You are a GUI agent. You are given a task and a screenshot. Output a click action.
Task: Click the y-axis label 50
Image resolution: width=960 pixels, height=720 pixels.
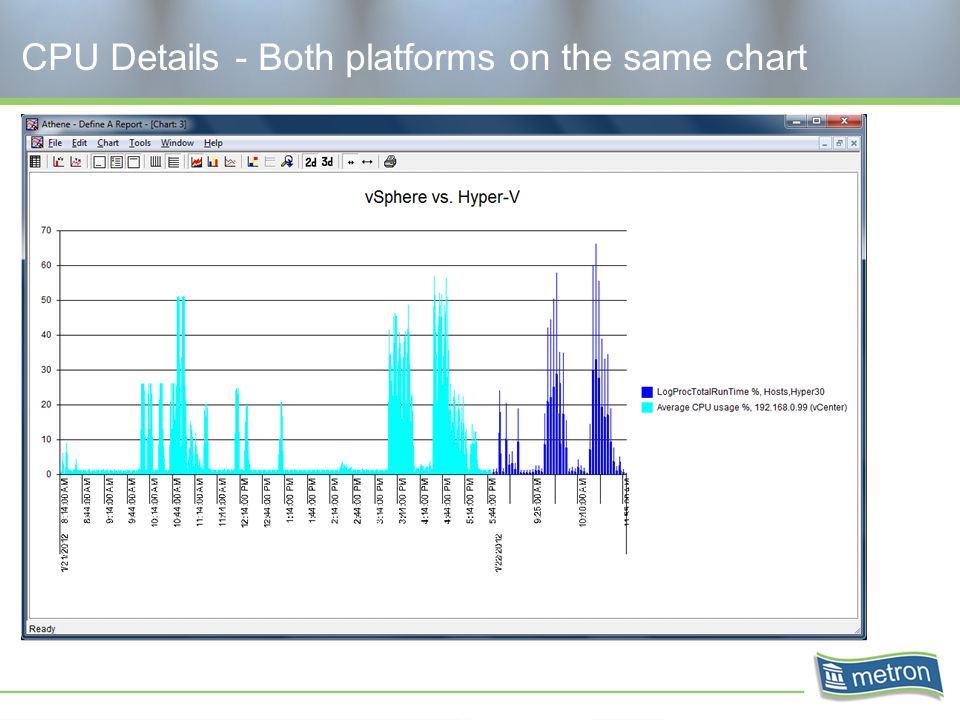(47, 300)
